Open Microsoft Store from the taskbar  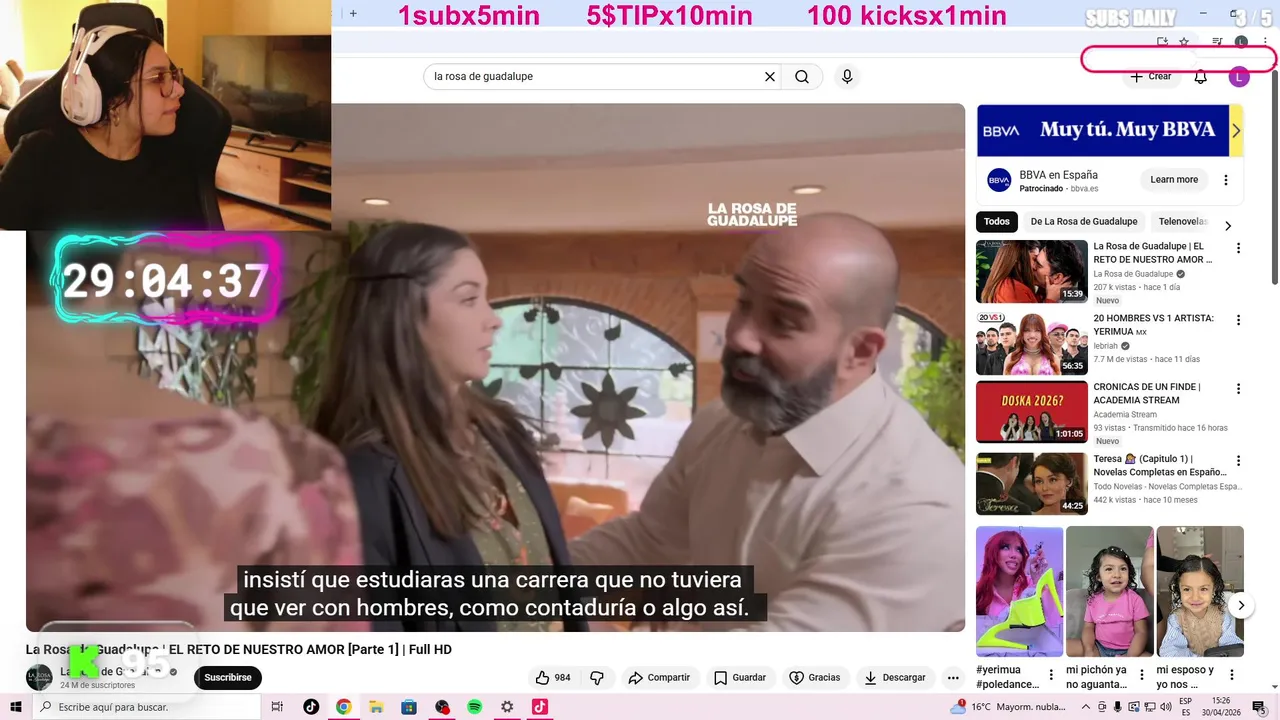coord(409,707)
